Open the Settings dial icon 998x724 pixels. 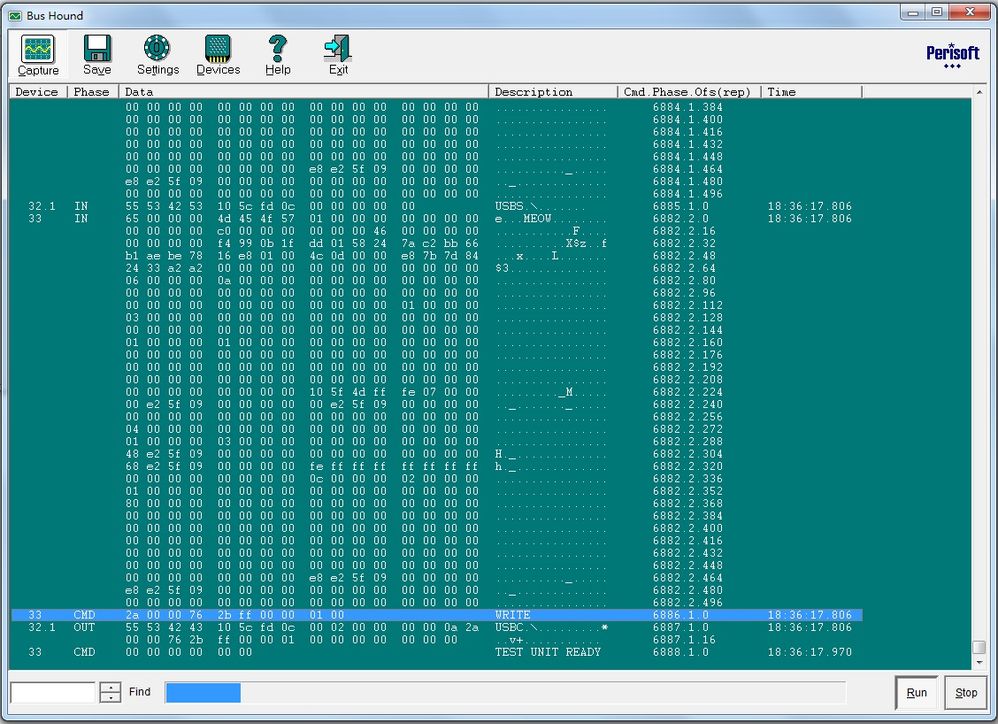coord(157,48)
